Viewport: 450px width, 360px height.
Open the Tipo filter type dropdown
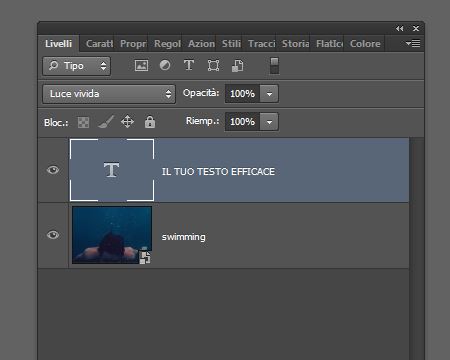tap(76, 66)
